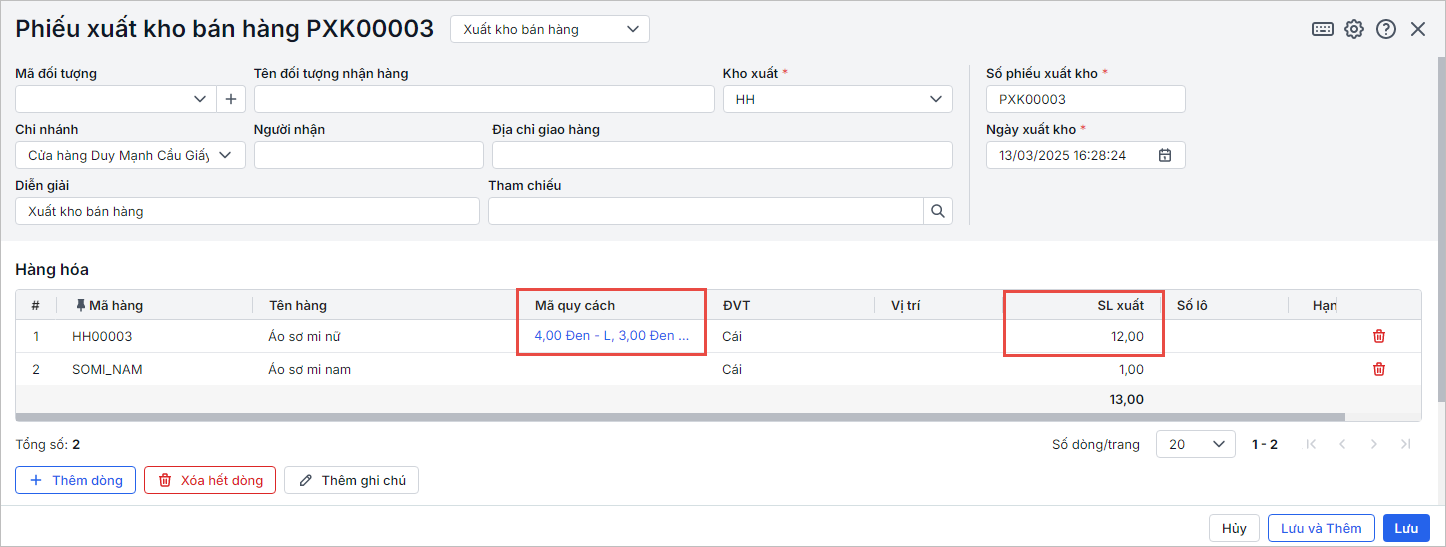Click the horizontal scrollbar under the goods table

(x=680, y=417)
